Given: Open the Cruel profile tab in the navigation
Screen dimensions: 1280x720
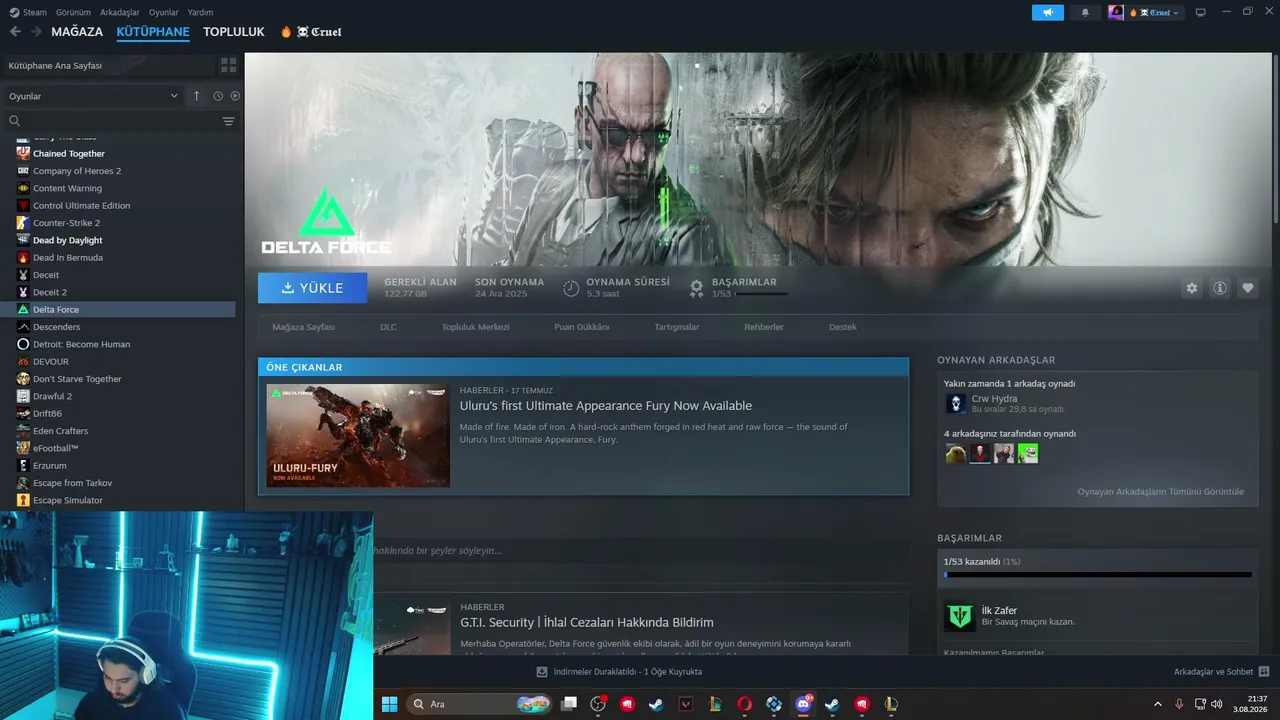Looking at the screenshot, I should (x=312, y=32).
